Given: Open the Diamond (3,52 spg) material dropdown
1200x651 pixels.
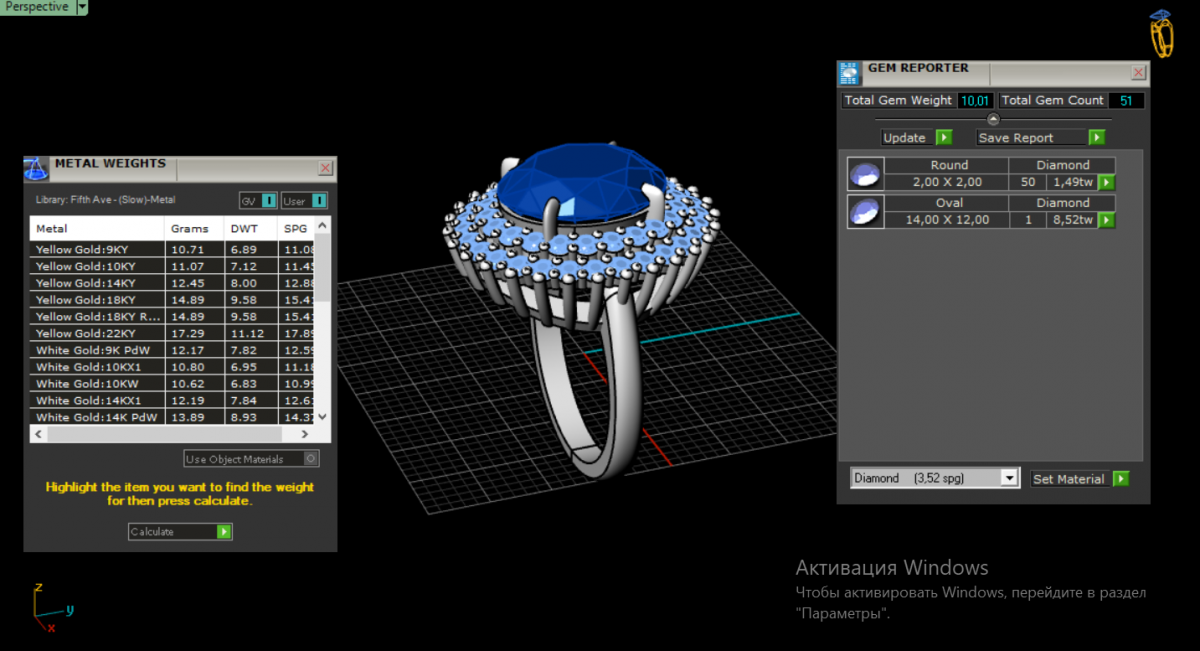Looking at the screenshot, I should tap(1009, 479).
